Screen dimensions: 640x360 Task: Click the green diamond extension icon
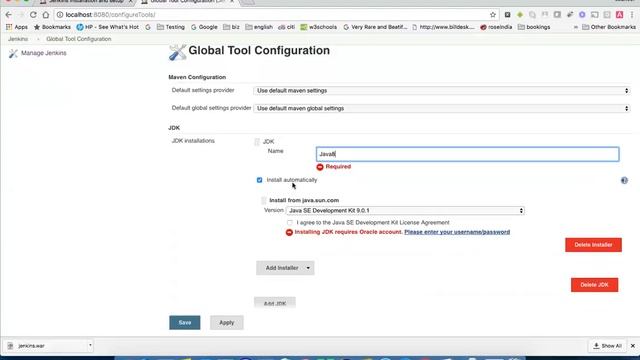pos(520,15)
